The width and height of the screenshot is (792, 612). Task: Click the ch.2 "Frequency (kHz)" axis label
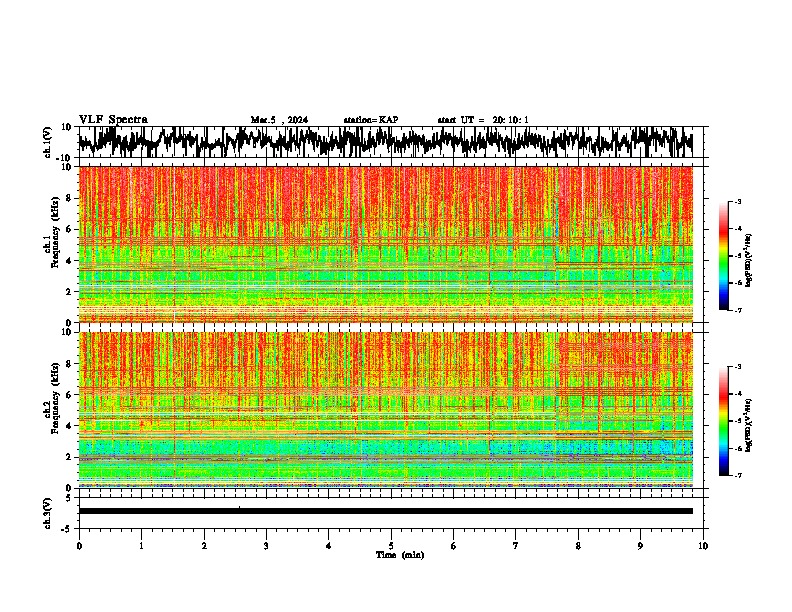click(55, 398)
